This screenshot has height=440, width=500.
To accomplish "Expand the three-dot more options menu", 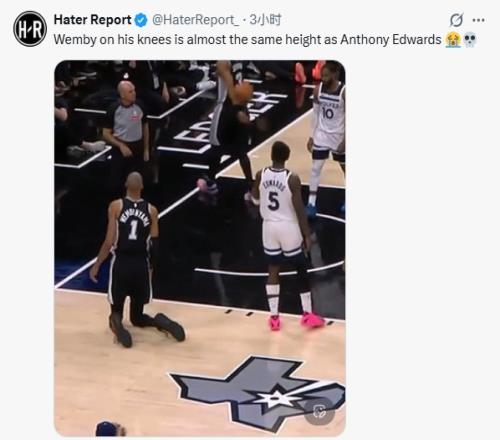I will [478, 20].
